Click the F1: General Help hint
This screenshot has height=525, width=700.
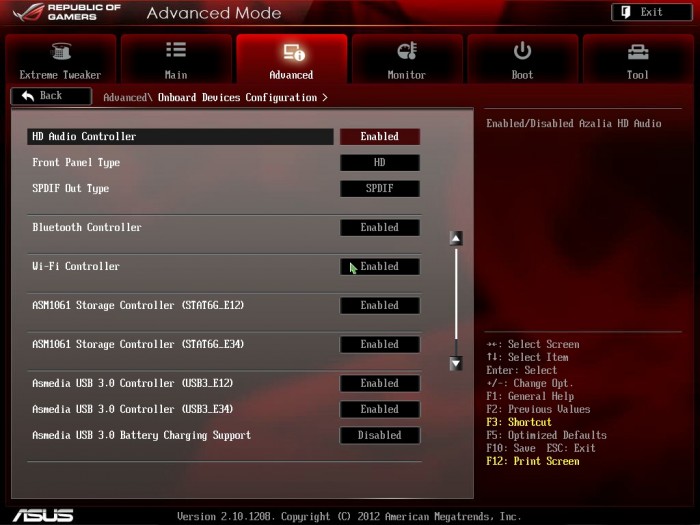530,396
